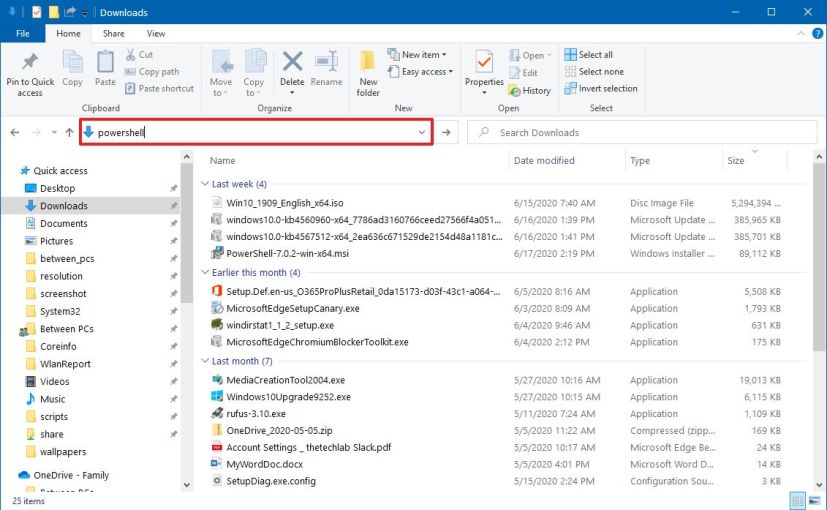Select windirstat1_1_2_setup.exe file
Screen dimensions: 827x510
click(x=280, y=325)
